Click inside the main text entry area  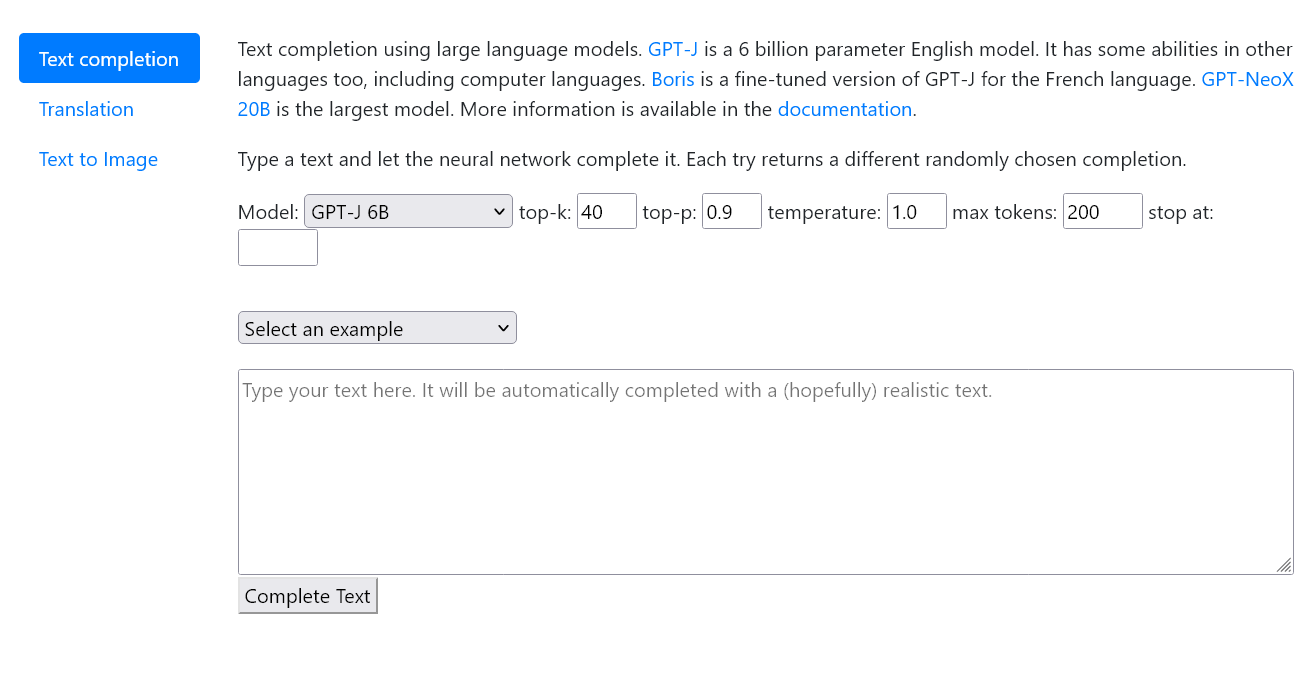point(765,470)
